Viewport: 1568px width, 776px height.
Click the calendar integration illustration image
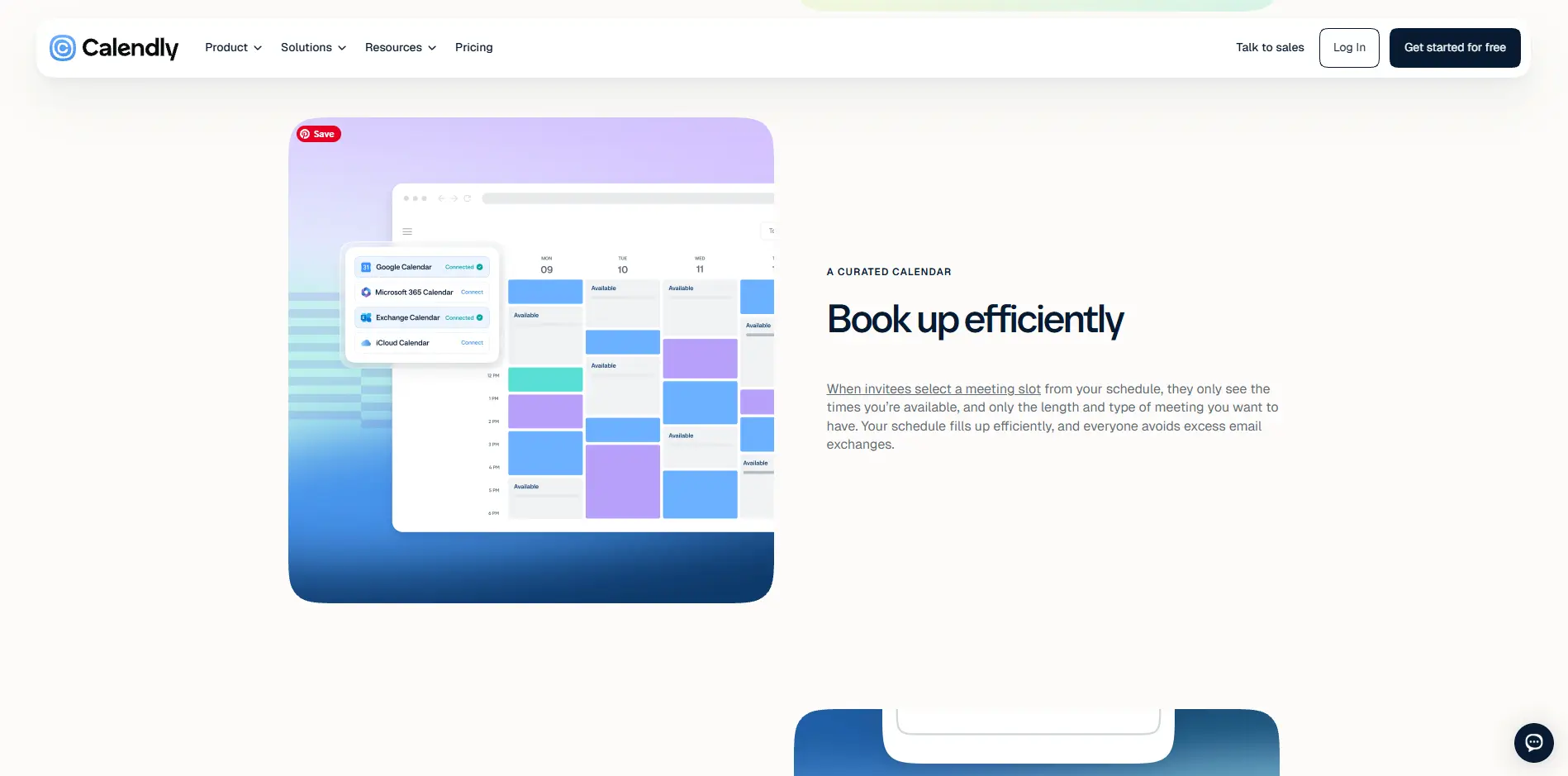tap(531, 360)
